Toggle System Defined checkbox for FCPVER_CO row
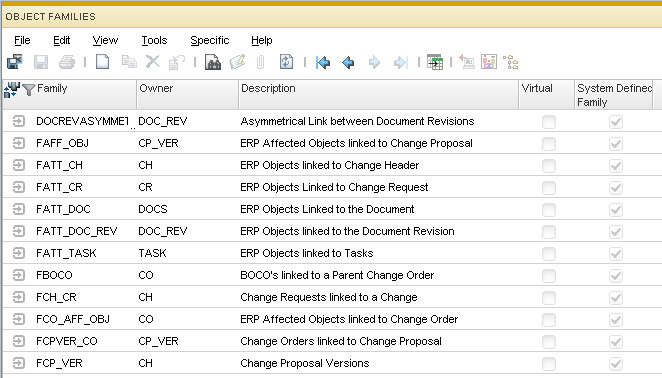662x378 pixels. 616,342
